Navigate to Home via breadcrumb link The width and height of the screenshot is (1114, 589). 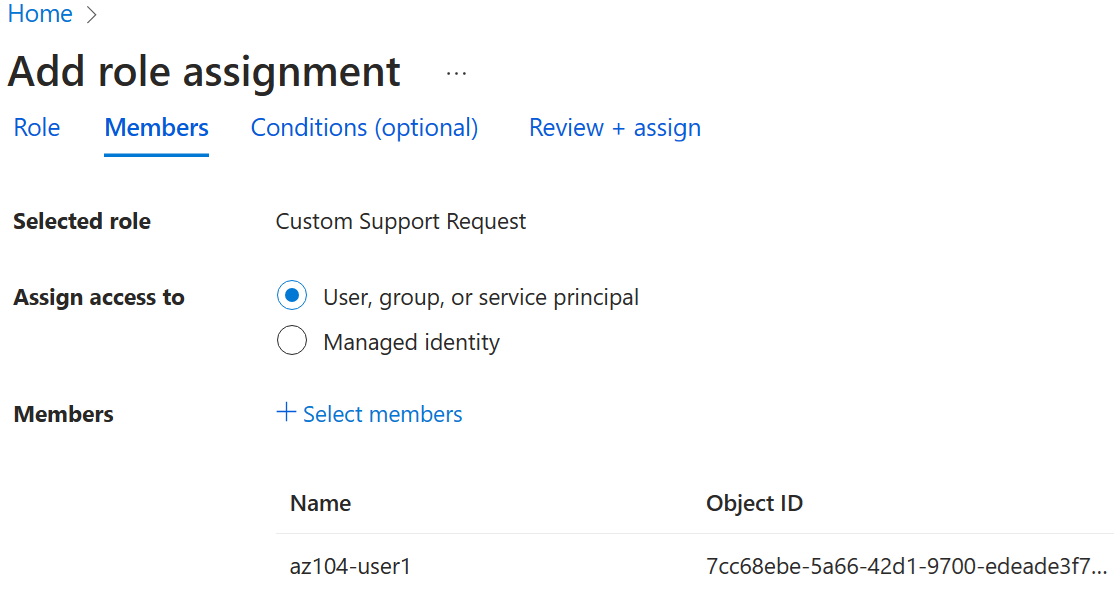(x=40, y=15)
